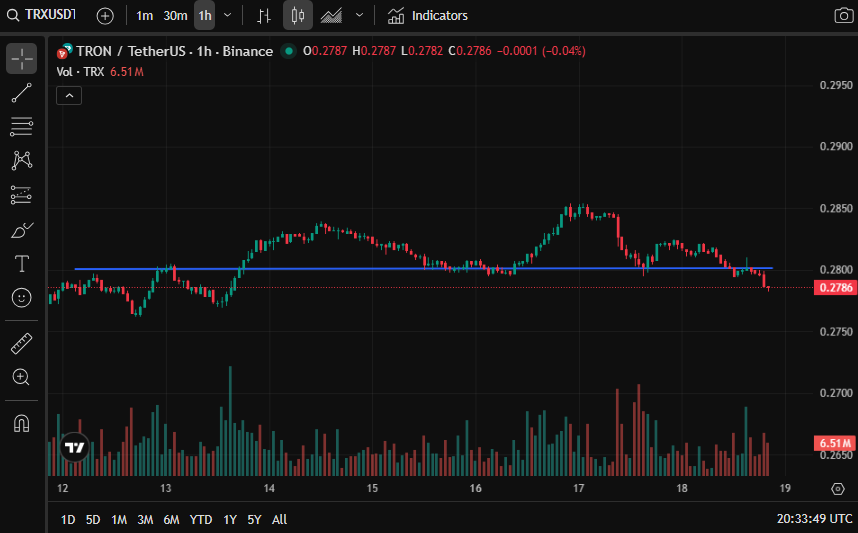Click the red 6.51 M volume value in legend
The height and width of the screenshot is (533, 858).
point(126,72)
